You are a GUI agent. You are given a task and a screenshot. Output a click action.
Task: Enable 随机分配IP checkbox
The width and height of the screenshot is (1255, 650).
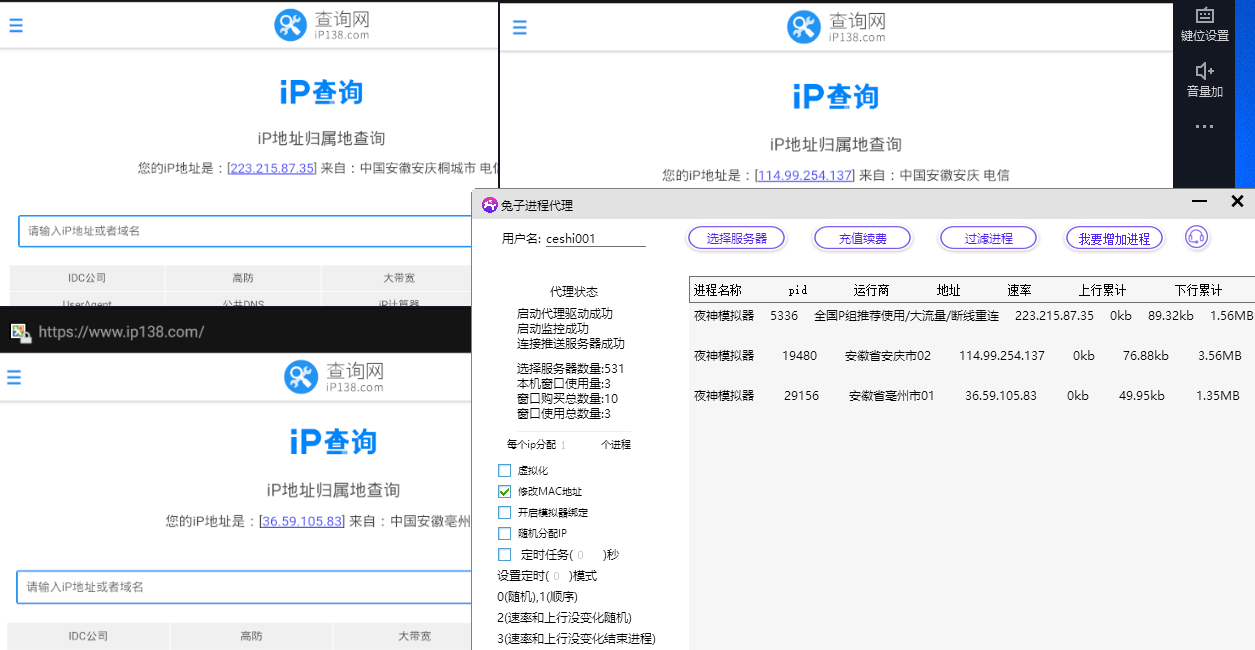[505, 533]
